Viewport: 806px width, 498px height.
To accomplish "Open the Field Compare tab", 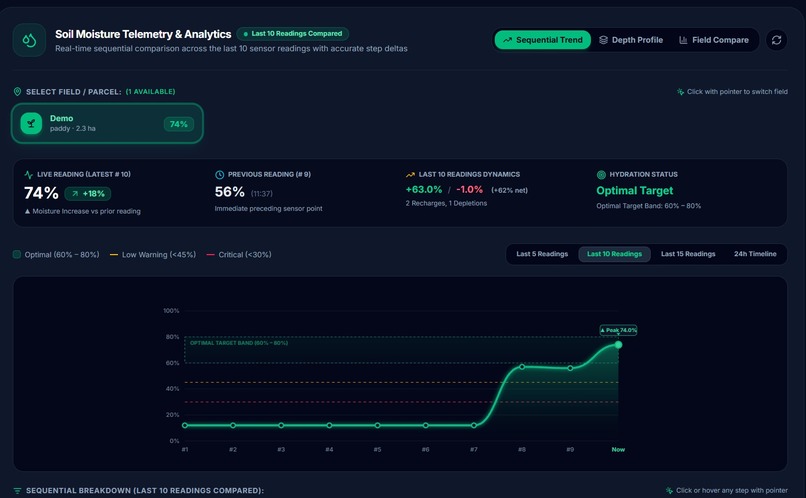I will [x=714, y=40].
